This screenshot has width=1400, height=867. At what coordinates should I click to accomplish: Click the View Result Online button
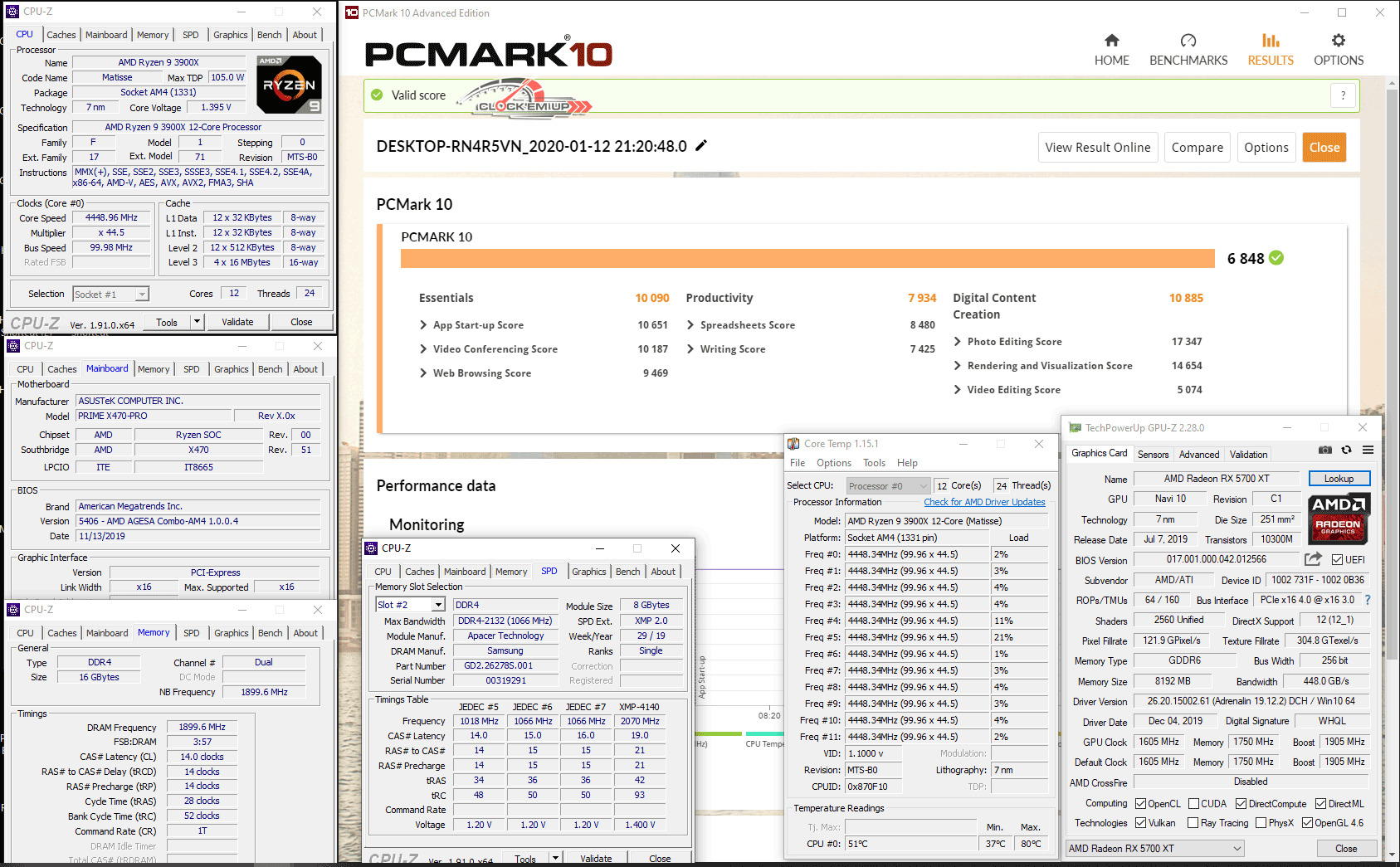click(x=1097, y=148)
